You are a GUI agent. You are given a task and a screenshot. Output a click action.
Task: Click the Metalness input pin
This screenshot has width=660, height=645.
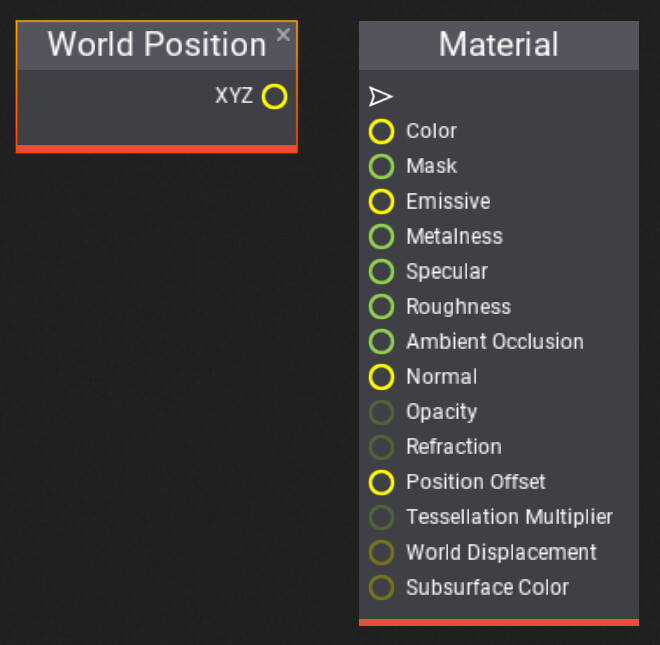coord(381,236)
